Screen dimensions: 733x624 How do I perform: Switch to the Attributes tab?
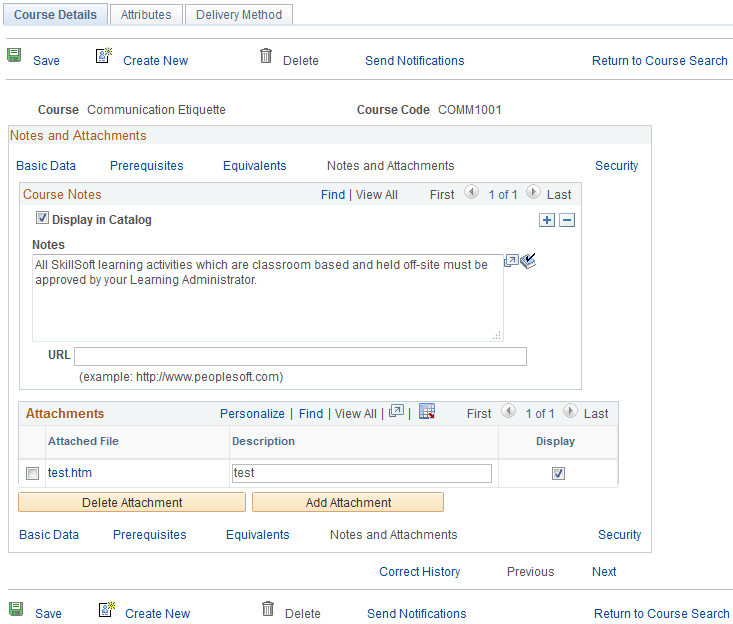point(145,14)
